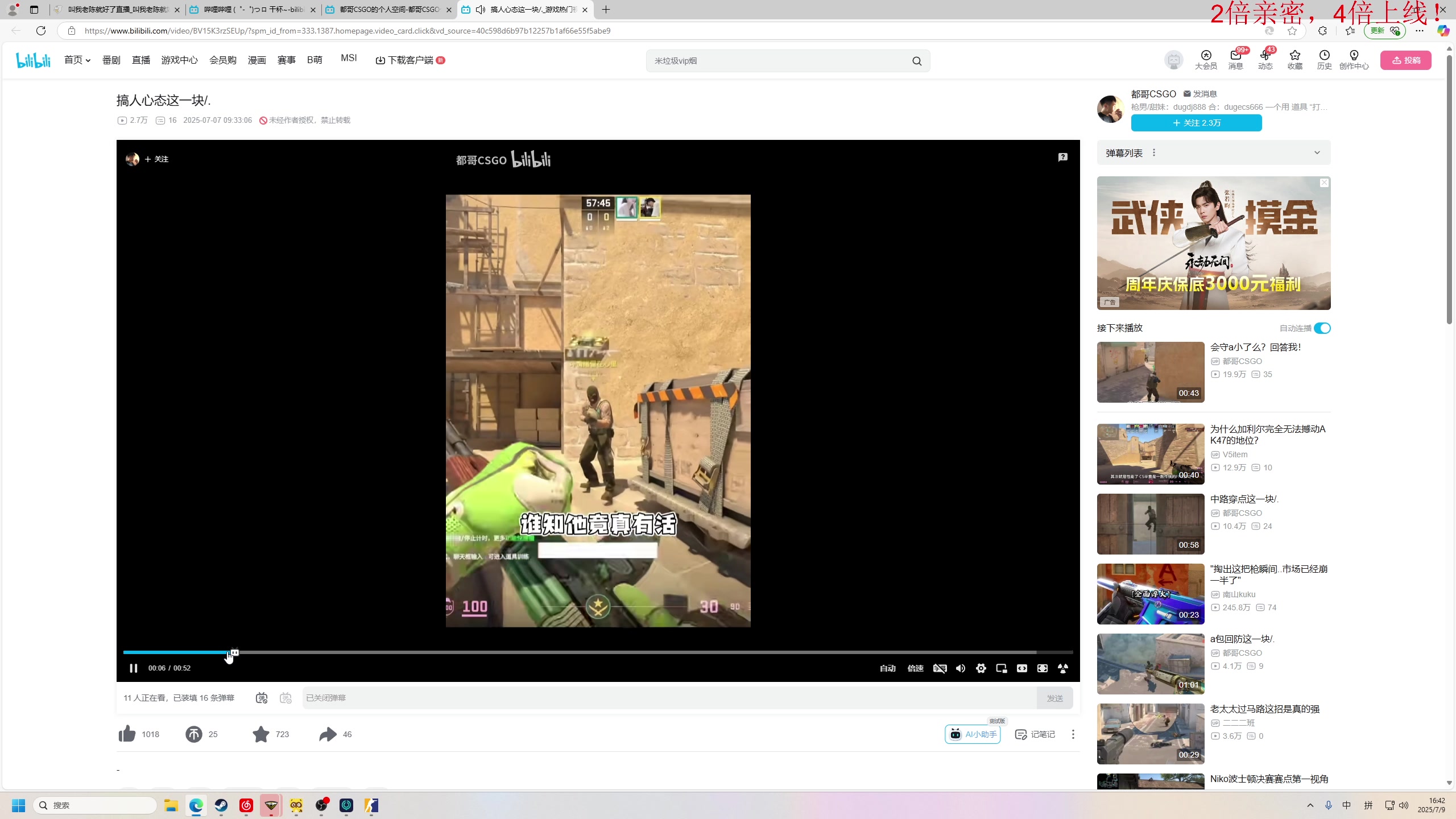The image size is (1456, 819).
Task: Open 收藏 favorites icon
Action: (x=1295, y=60)
